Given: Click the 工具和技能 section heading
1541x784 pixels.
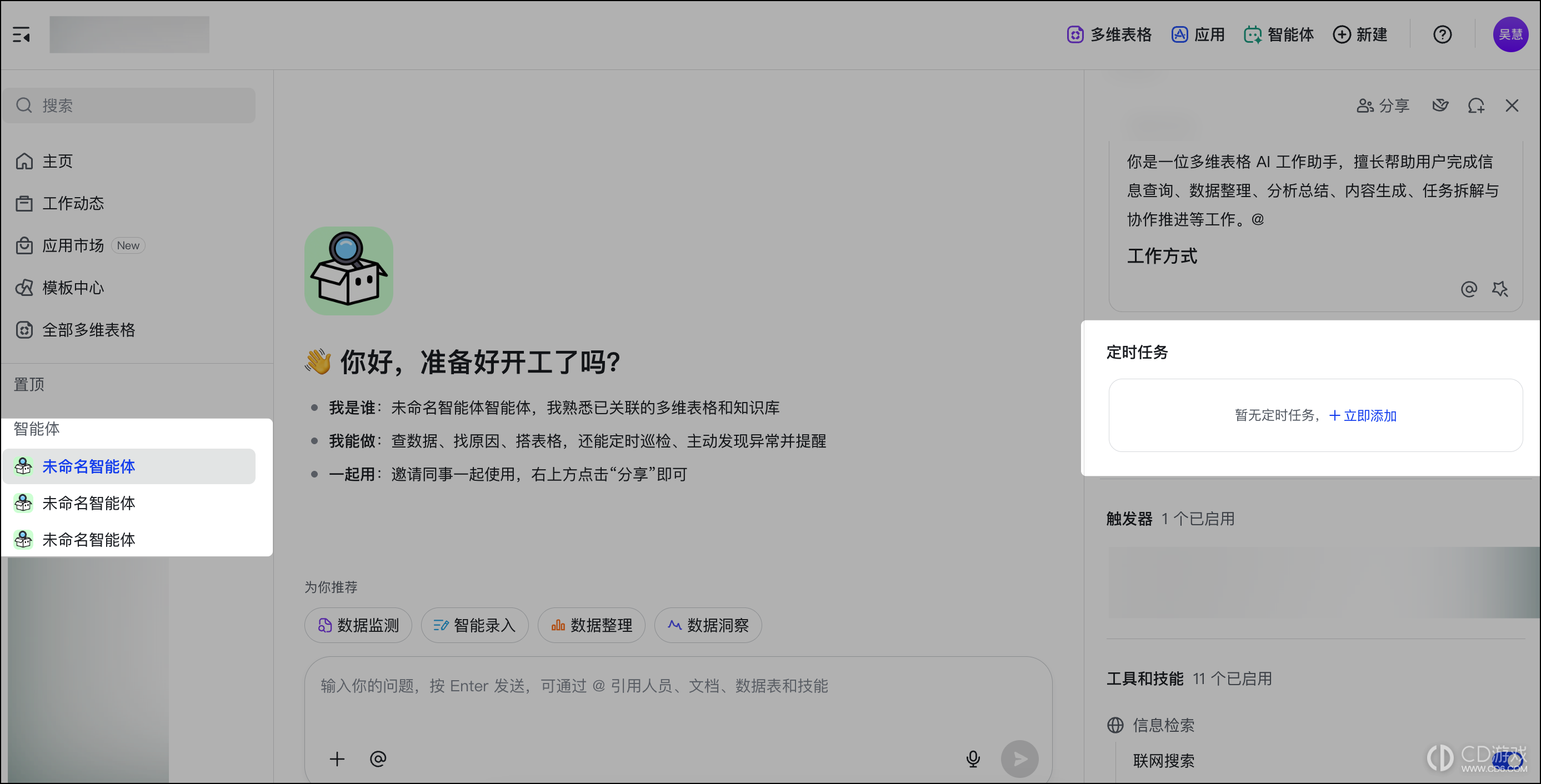Looking at the screenshot, I should [1145, 679].
